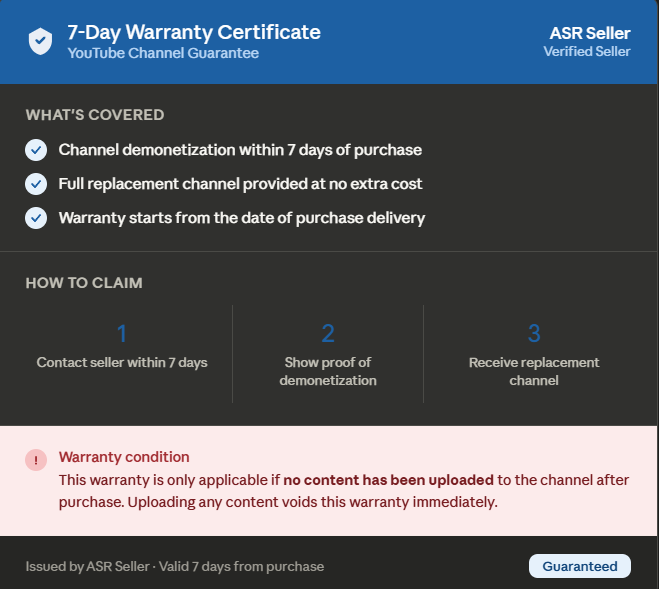659x589 pixels.
Task: Click the HOW TO CLAIM section heading
Action: [84, 283]
